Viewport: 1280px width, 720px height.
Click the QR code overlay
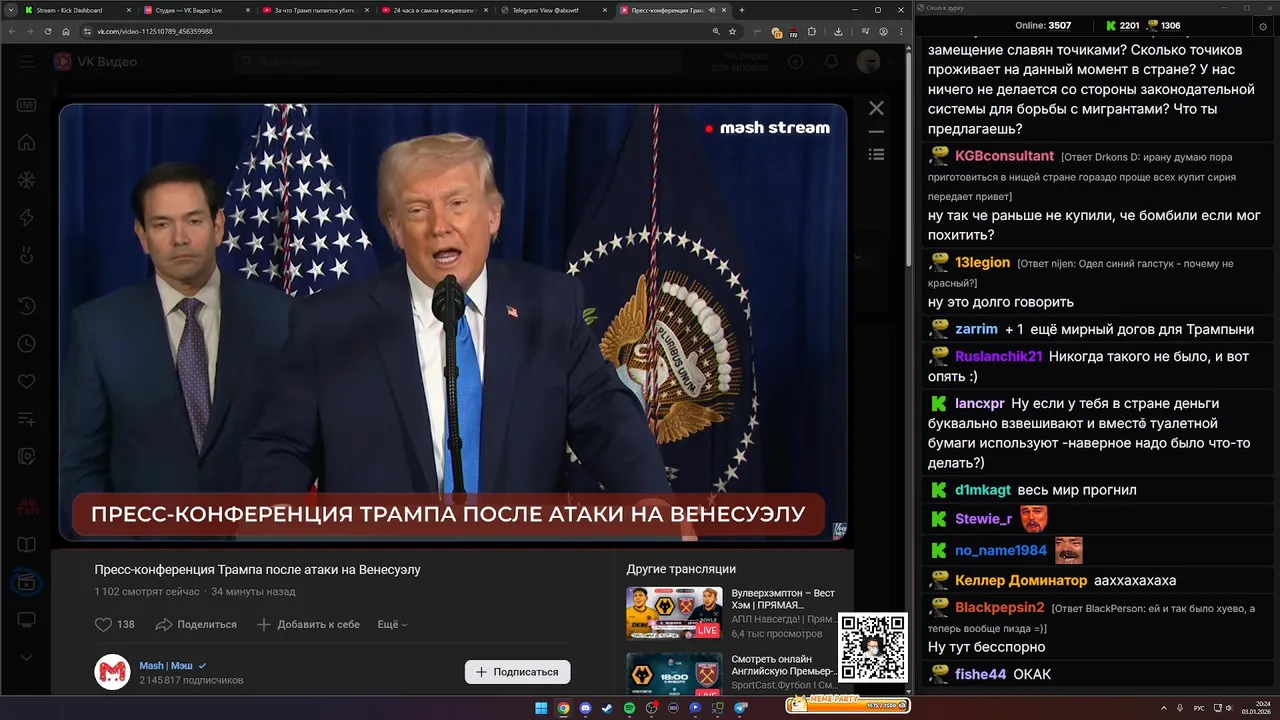pos(873,648)
